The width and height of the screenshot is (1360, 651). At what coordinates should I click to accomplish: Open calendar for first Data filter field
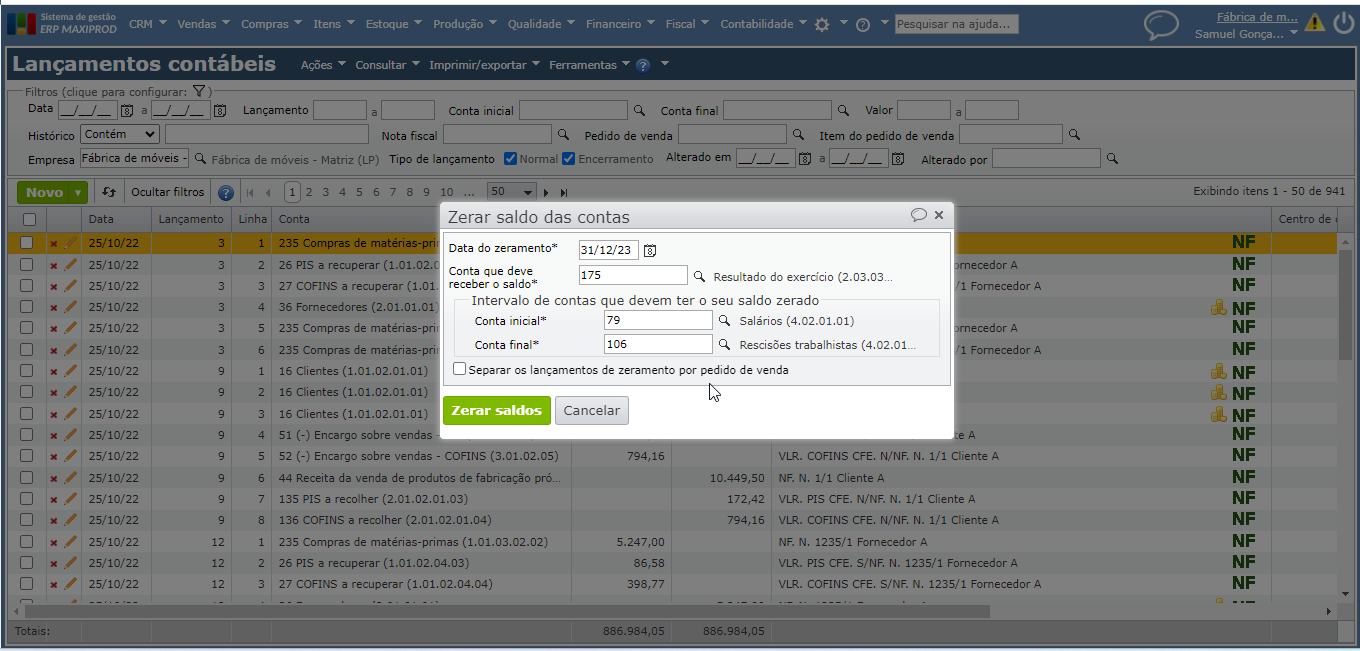tap(127, 111)
